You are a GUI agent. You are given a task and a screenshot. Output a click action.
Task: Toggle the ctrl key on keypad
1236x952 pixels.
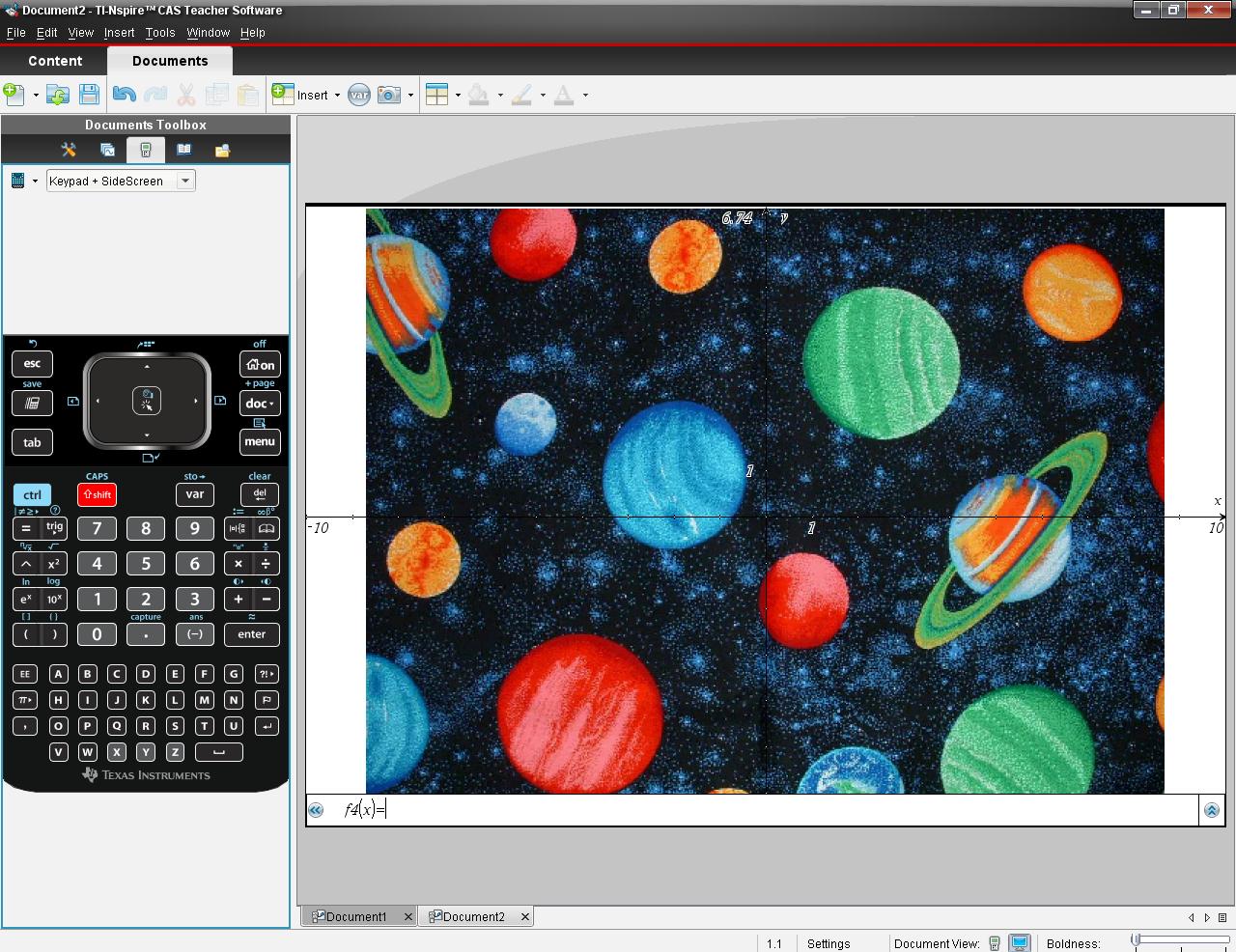32,494
